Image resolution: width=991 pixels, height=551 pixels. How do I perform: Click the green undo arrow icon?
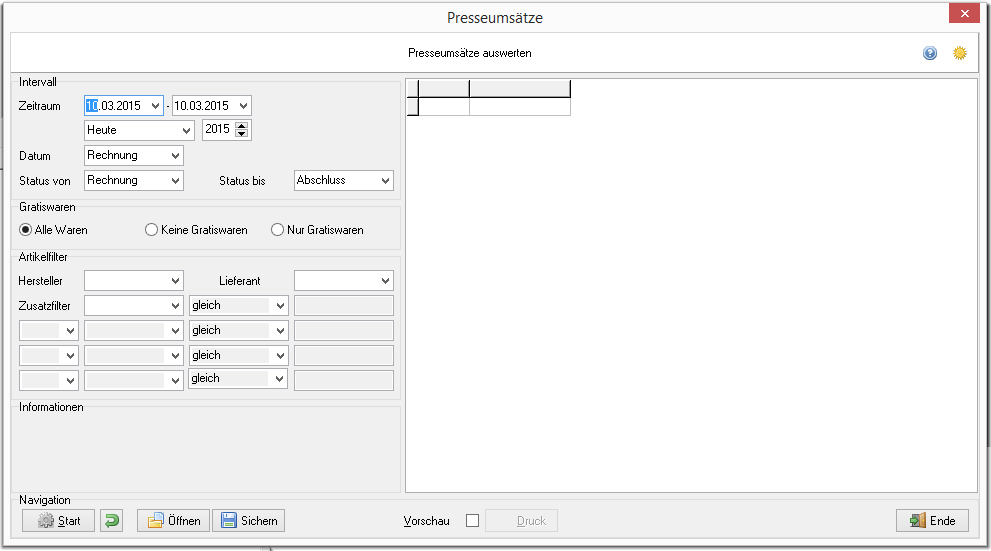111,521
